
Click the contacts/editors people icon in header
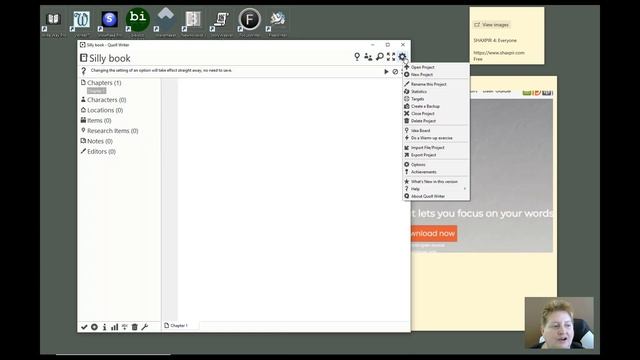[x=368, y=57]
